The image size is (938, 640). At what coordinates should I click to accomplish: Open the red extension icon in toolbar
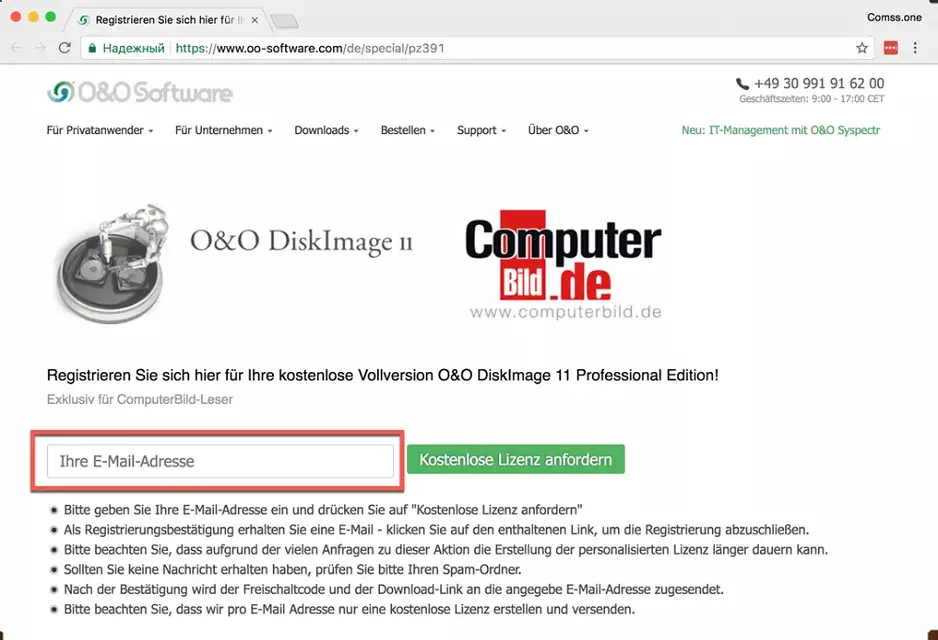890,48
